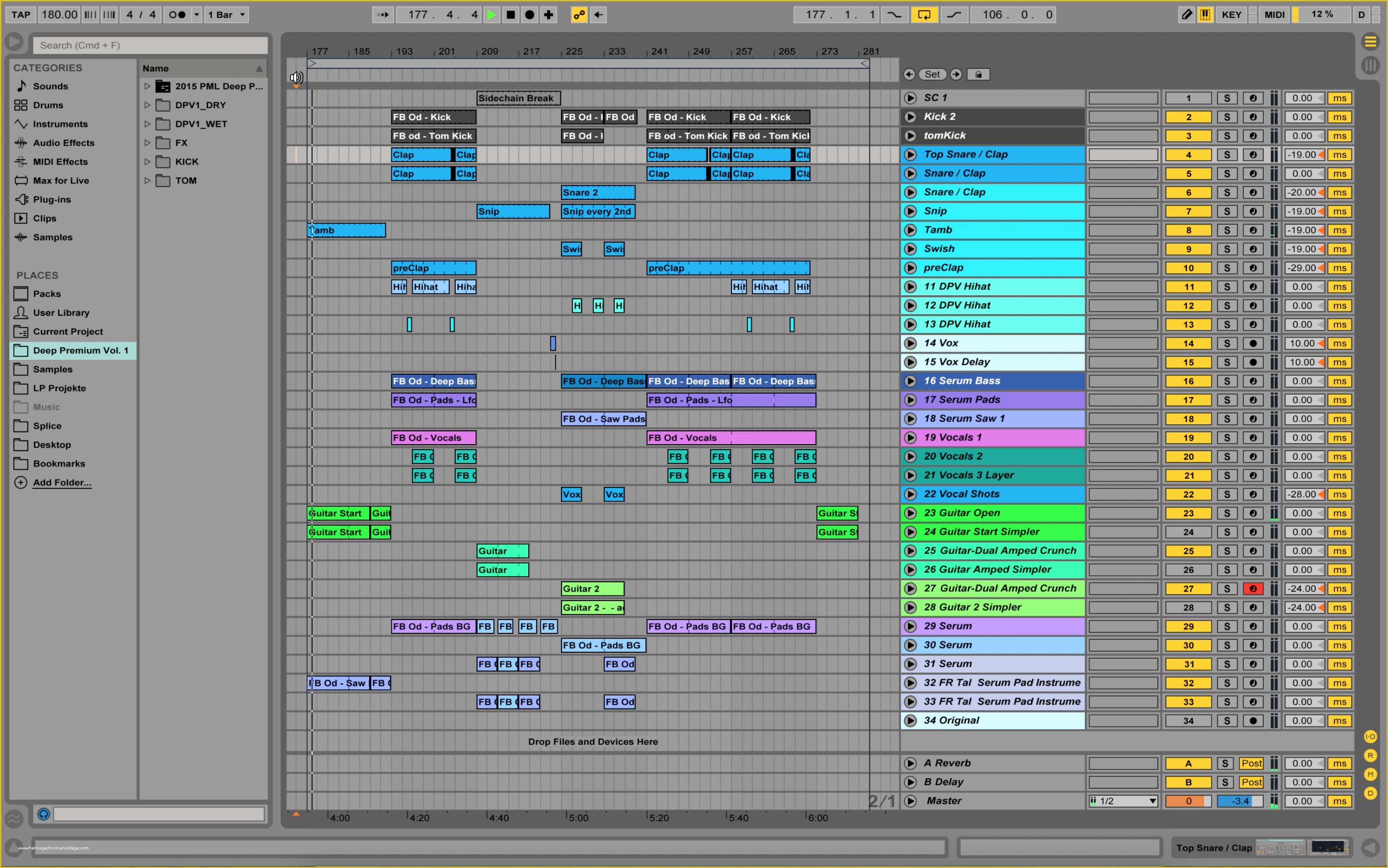Image resolution: width=1388 pixels, height=868 pixels.
Task: Click the ms delay unit on Master
Action: click(1339, 801)
